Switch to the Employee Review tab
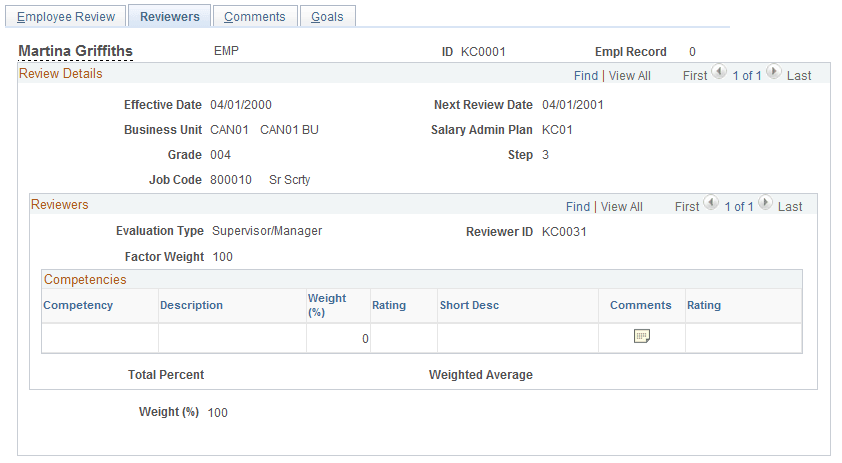The image size is (842, 463). 66,17
